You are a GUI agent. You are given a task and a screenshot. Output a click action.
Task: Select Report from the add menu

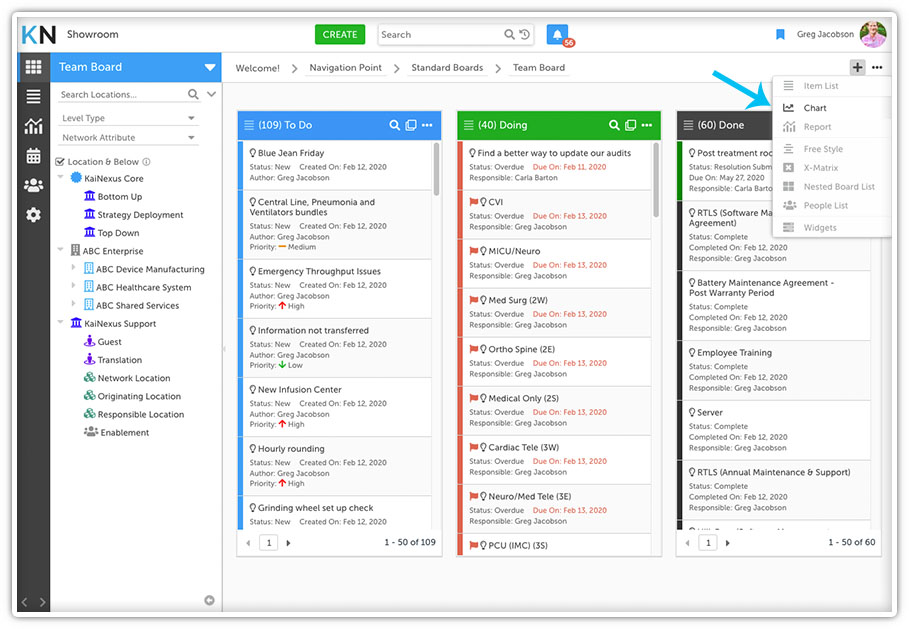pyautogui.click(x=832, y=127)
